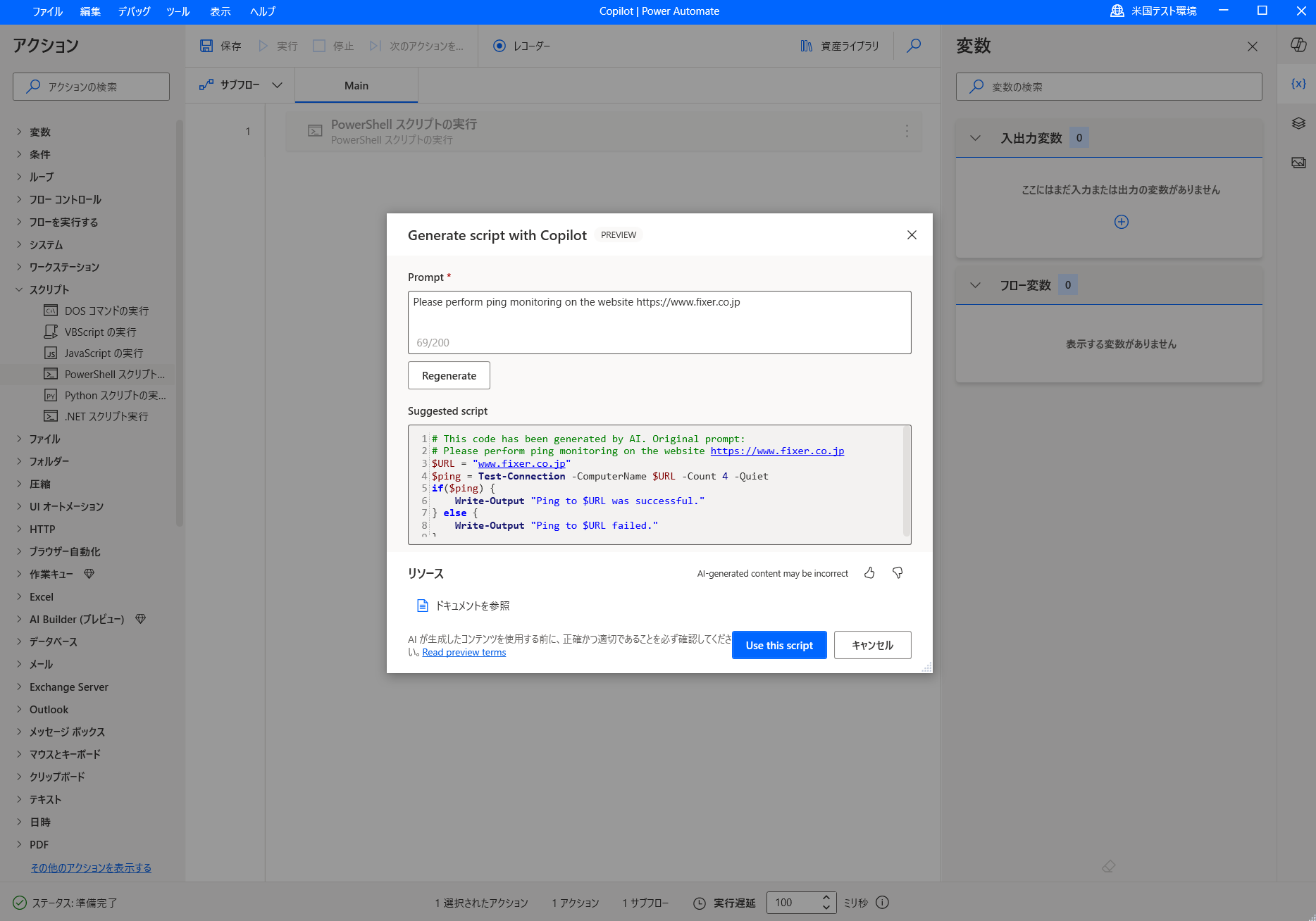
Task: Open the toolbar search icon
Action: point(913,45)
